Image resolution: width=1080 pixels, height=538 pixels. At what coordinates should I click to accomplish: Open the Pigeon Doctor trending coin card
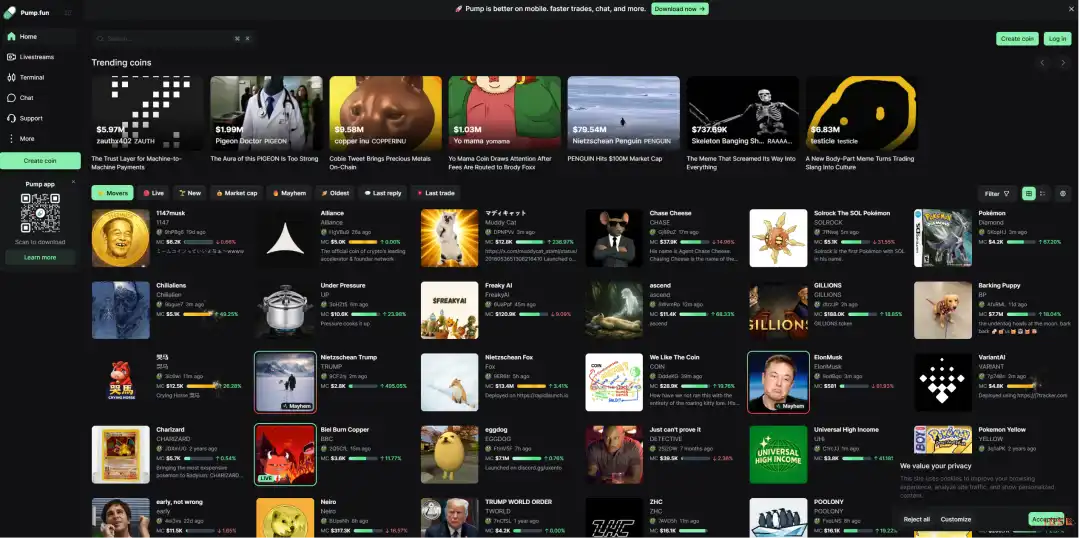[x=266, y=120]
